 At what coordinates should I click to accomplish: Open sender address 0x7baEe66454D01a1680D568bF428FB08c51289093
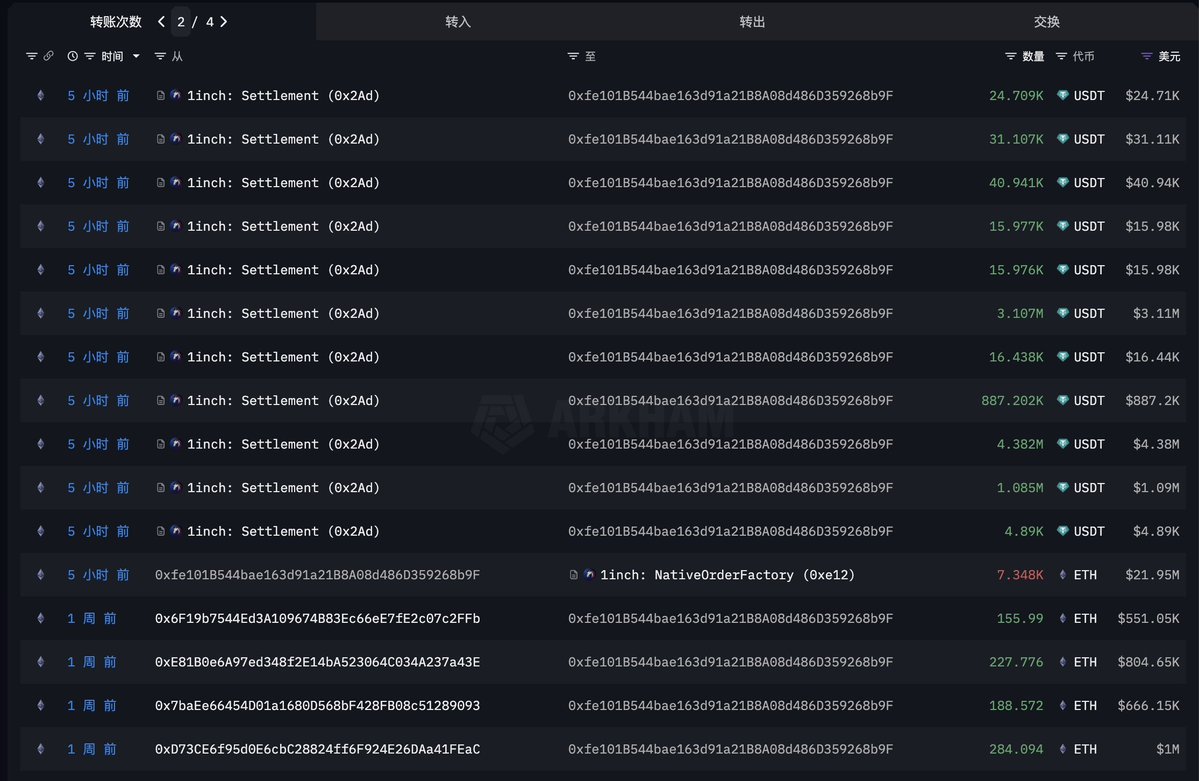317,706
